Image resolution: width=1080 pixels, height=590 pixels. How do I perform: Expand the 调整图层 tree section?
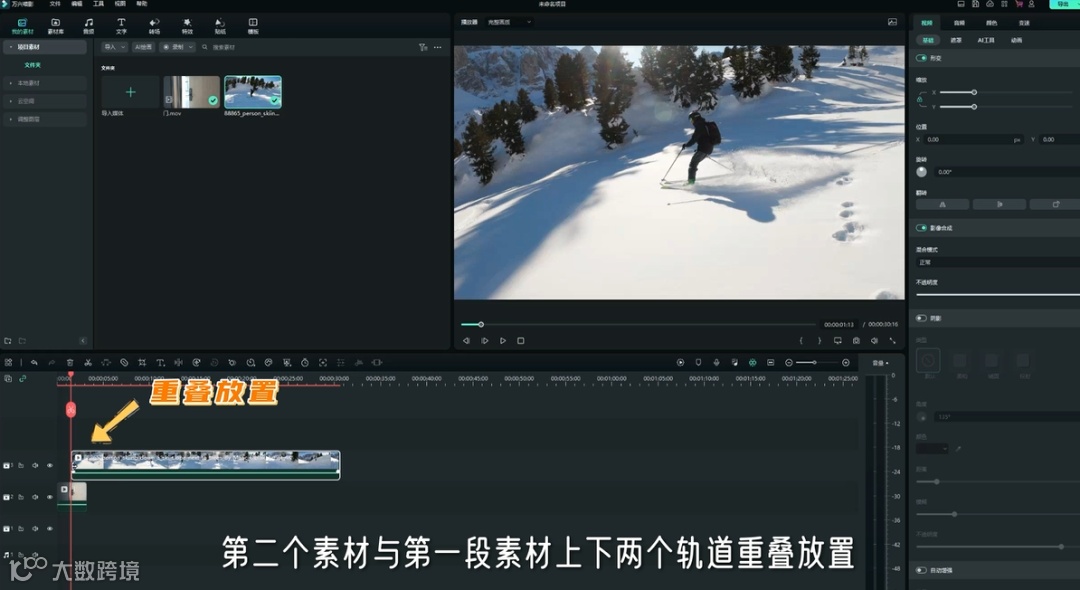11,119
